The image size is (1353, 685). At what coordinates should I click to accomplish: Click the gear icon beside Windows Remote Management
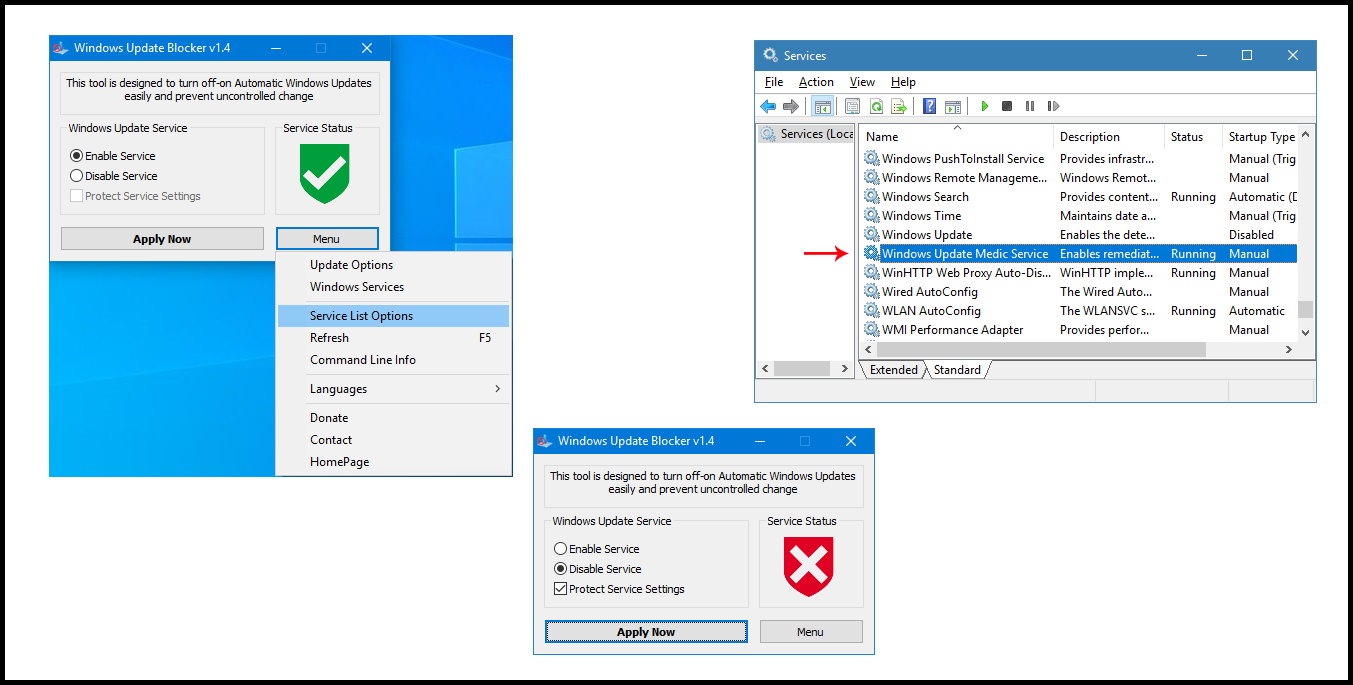point(871,177)
